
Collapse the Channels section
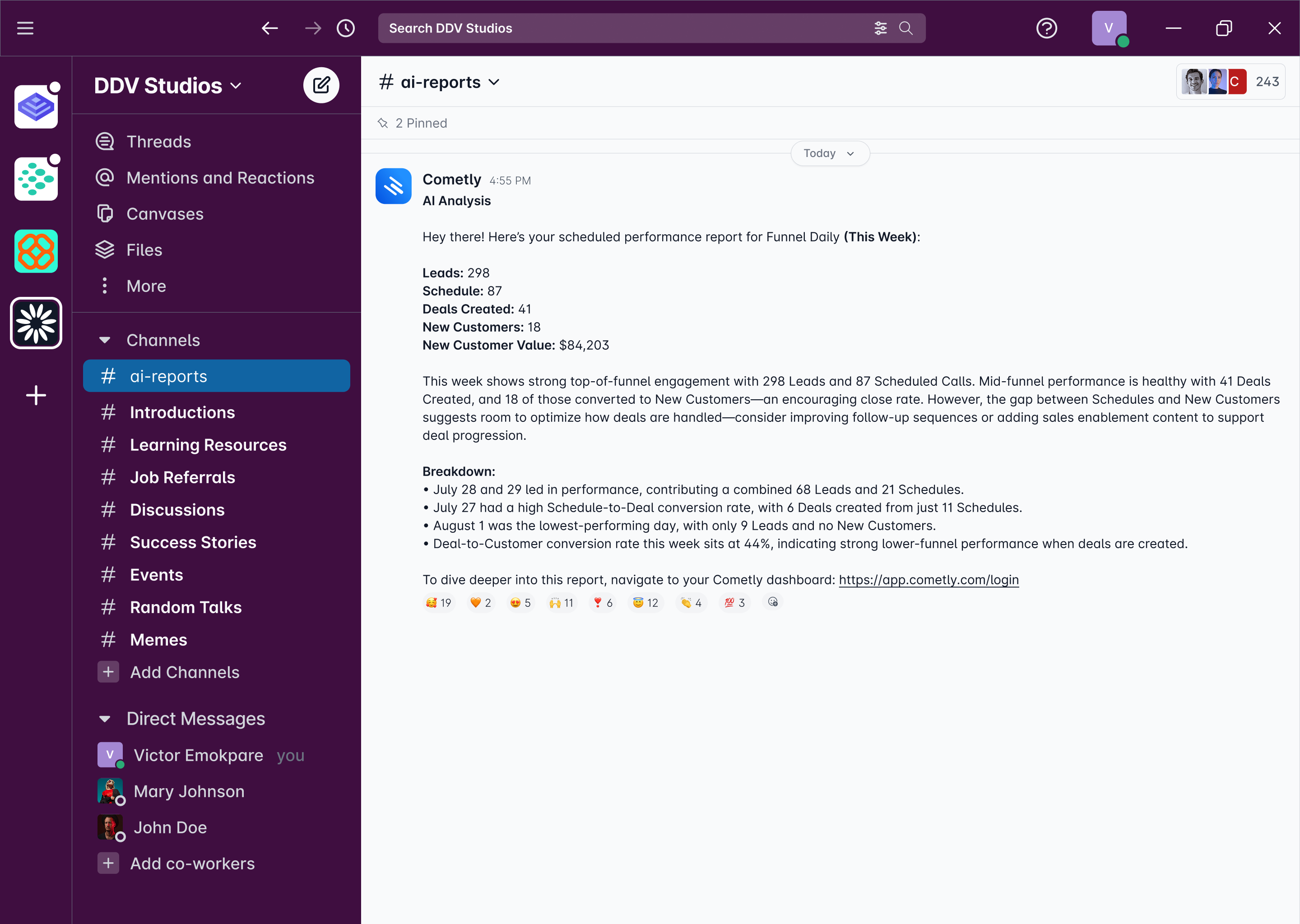point(104,340)
